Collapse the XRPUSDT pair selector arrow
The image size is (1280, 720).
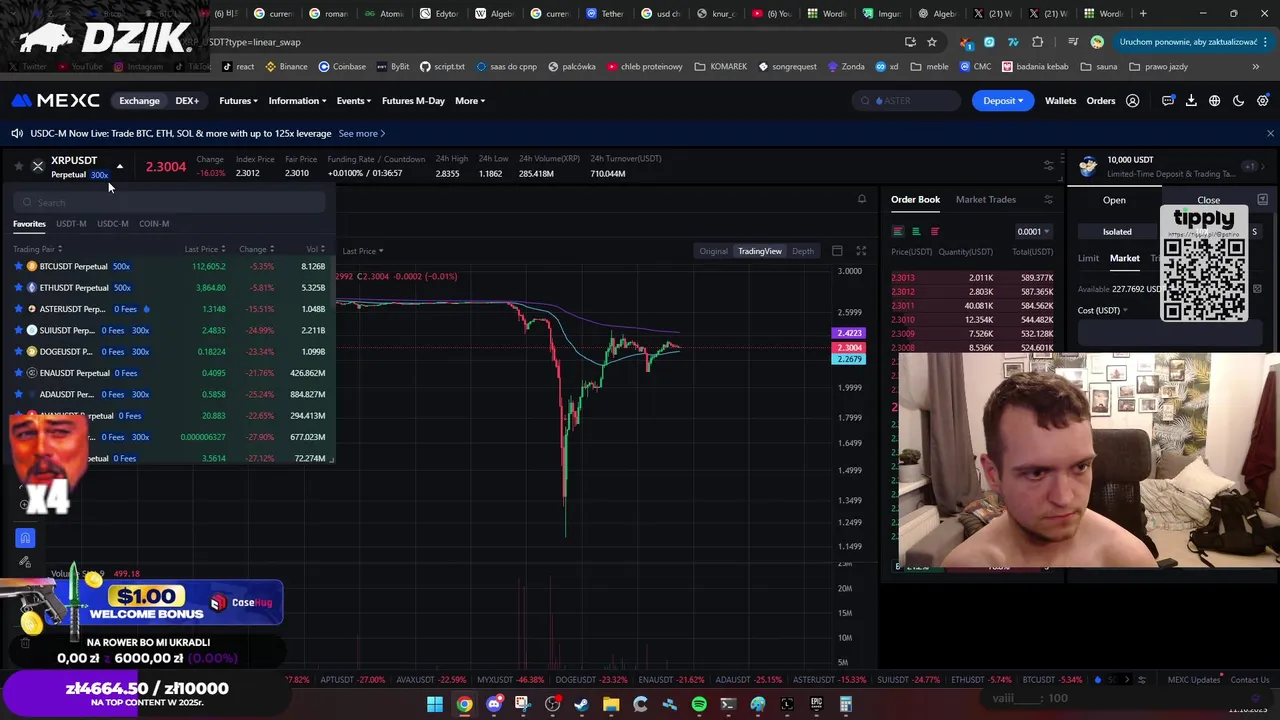pos(120,166)
